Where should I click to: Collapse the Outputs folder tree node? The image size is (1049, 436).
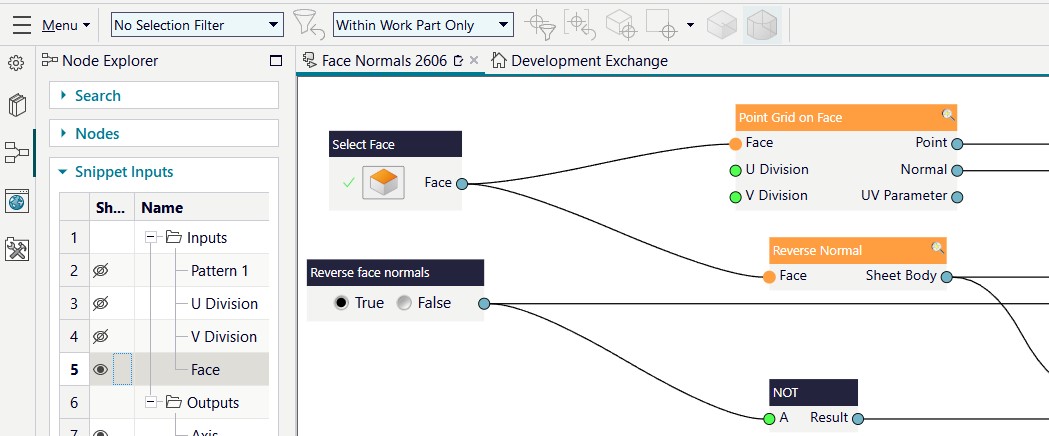click(151, 403)
